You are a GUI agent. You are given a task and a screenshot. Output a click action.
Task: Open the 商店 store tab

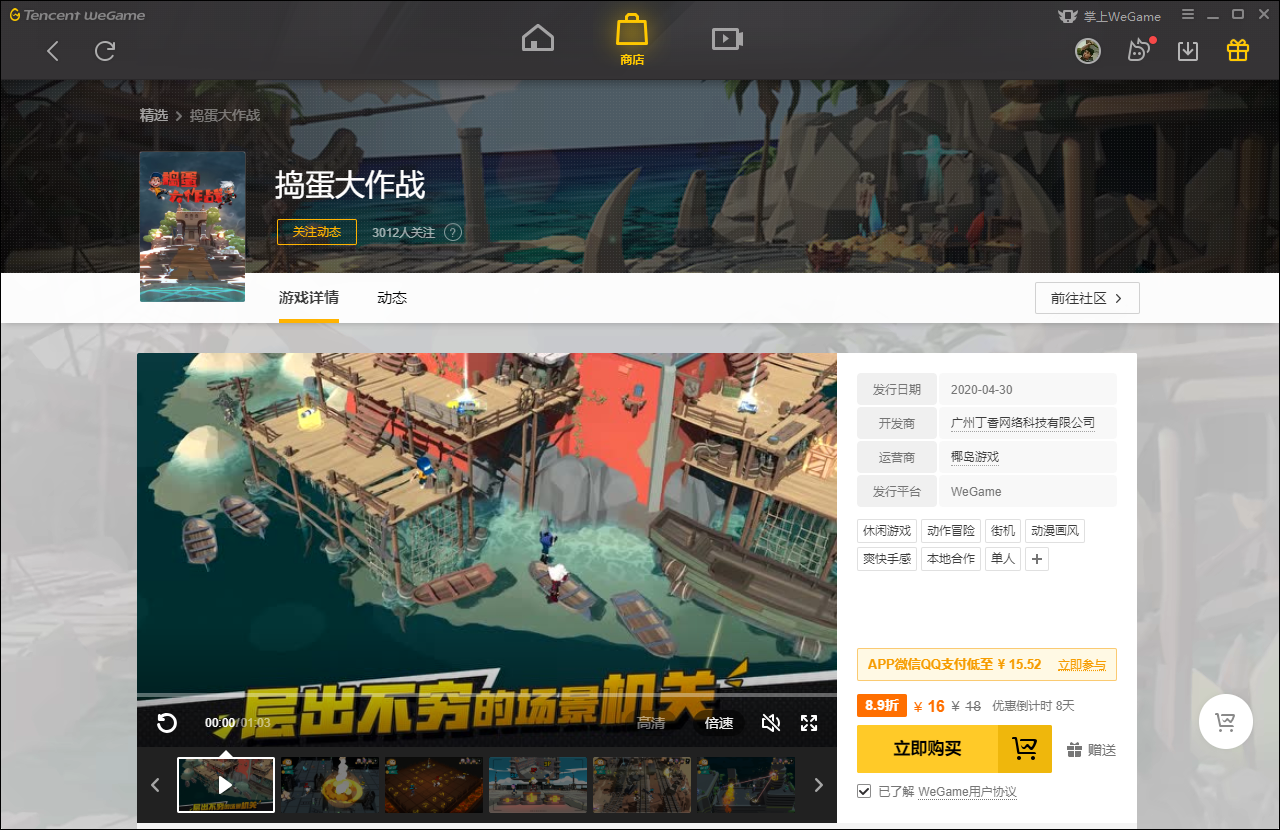pos(632,40)
